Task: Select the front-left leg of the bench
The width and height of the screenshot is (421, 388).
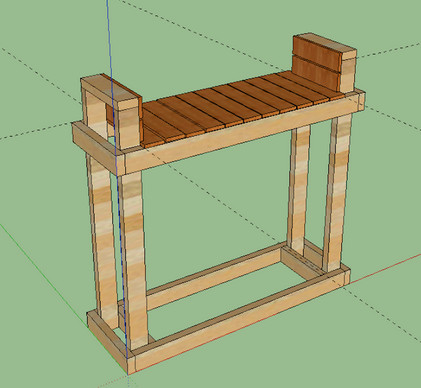Action: (134, 260)
